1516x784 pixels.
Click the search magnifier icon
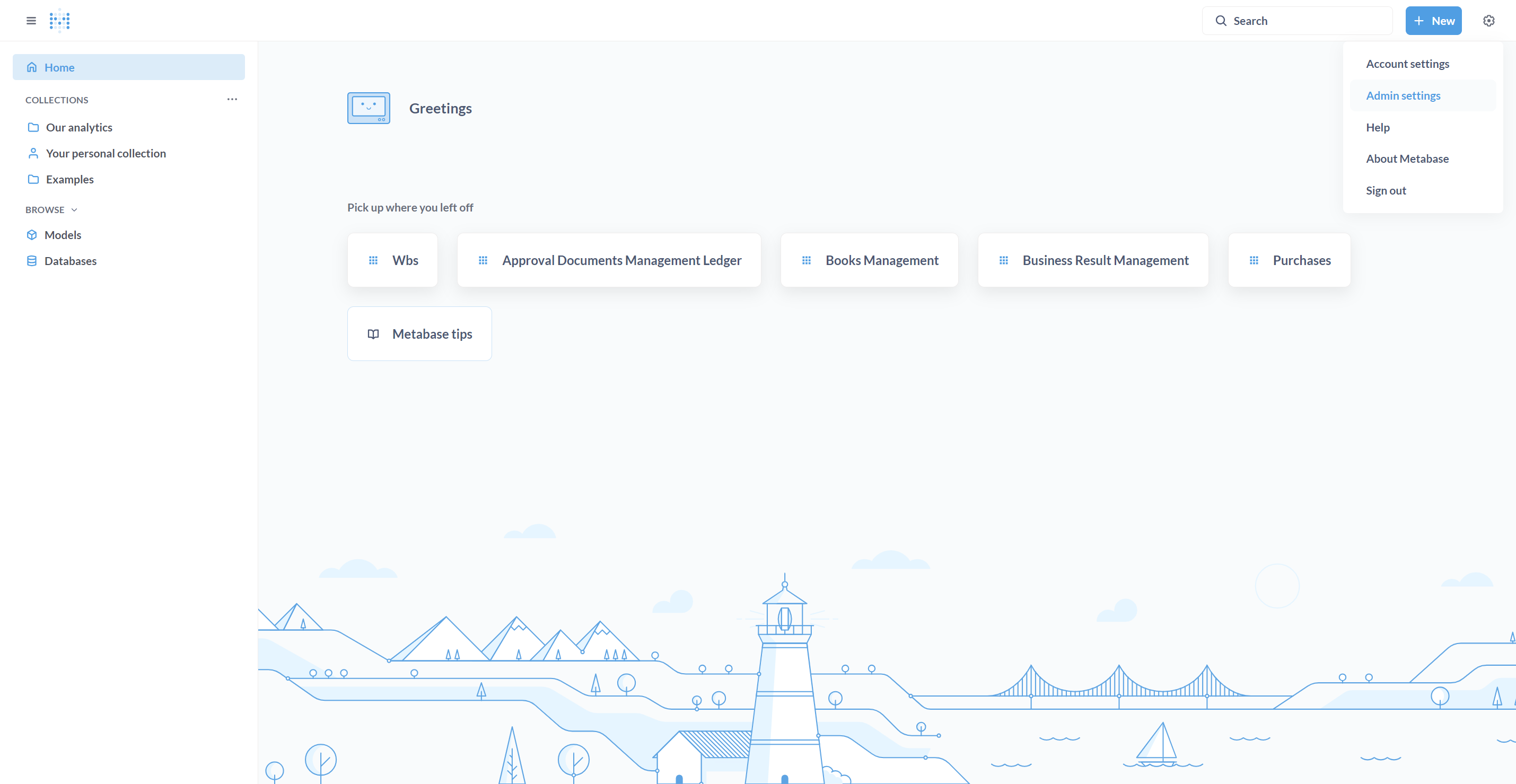[1221, 21]
